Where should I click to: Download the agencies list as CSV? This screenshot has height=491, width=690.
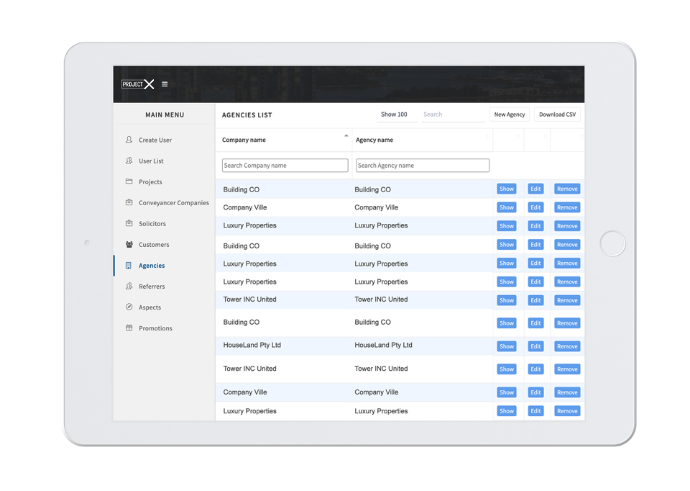[557, 115]
